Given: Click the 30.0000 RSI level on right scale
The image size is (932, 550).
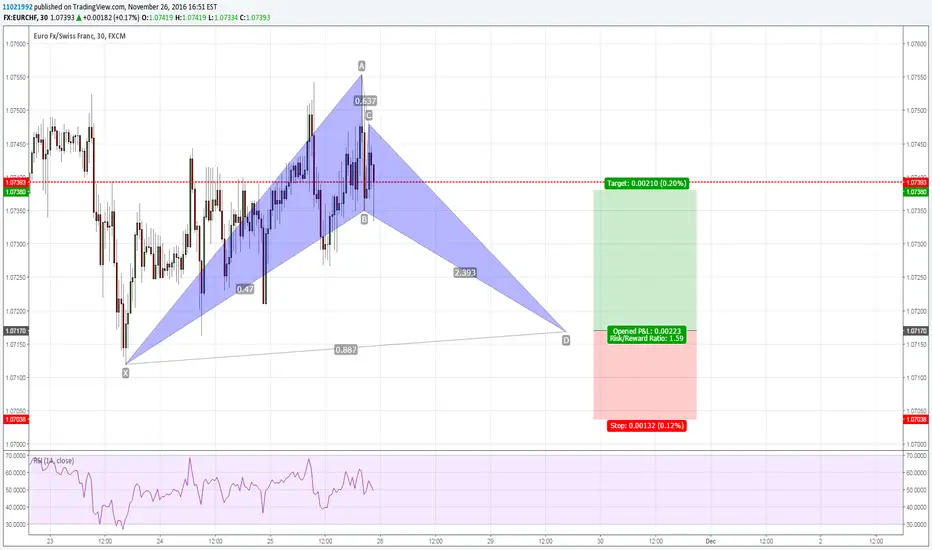Looking at the screenshot, I should tap(917, 524).
